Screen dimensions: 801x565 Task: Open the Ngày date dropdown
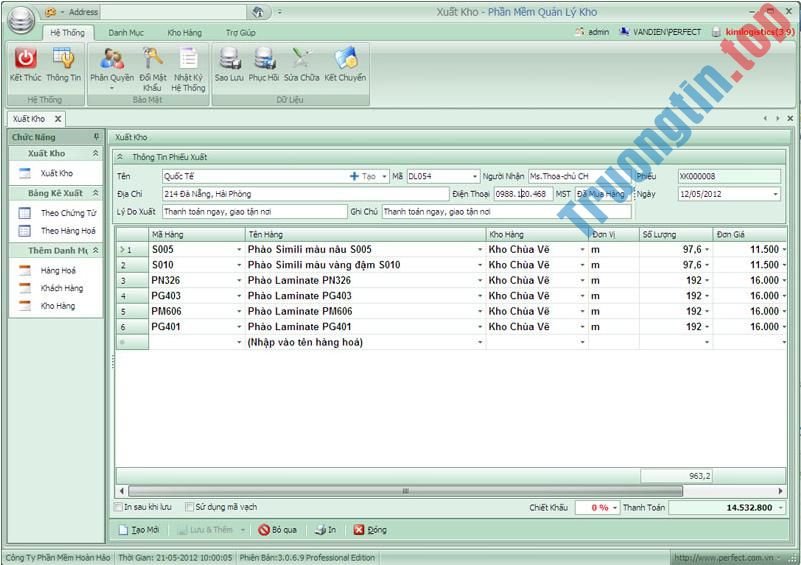775,194
